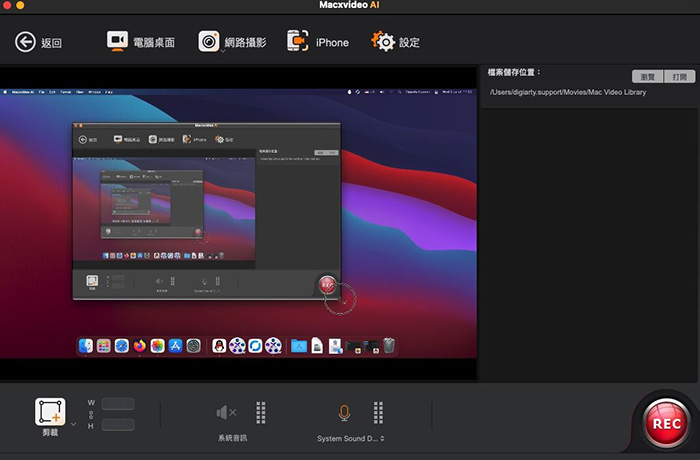Click the desktop preview thumbnail area

[x=238, y=223]
